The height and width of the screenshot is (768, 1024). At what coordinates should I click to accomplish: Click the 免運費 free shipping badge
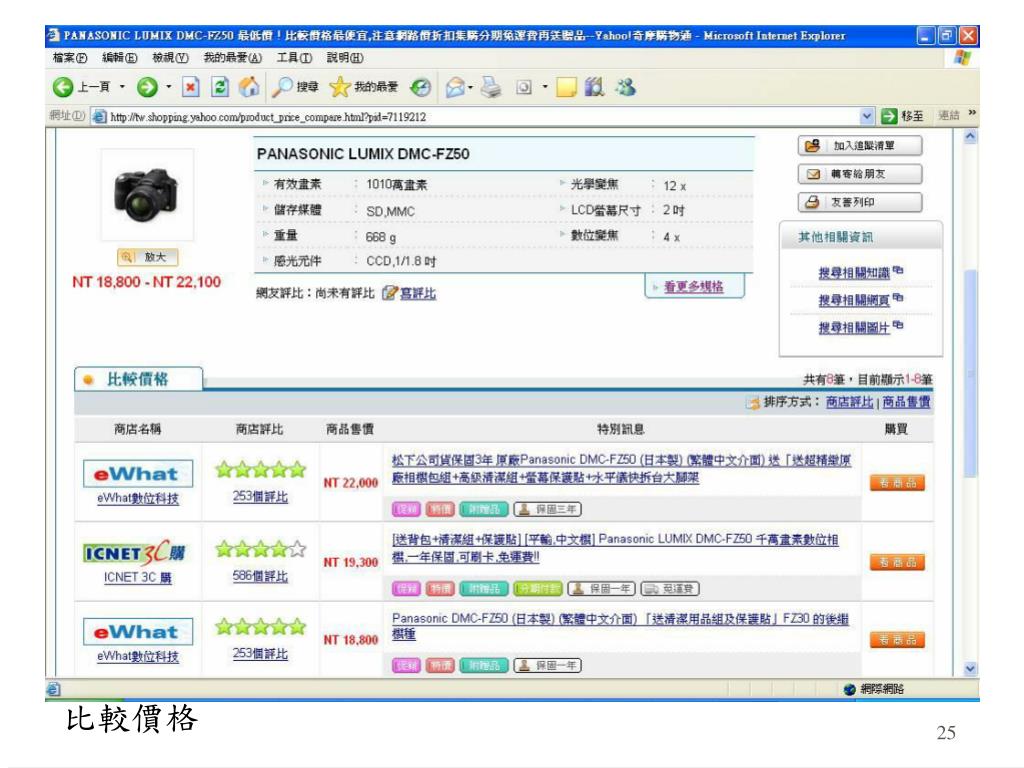670,589
